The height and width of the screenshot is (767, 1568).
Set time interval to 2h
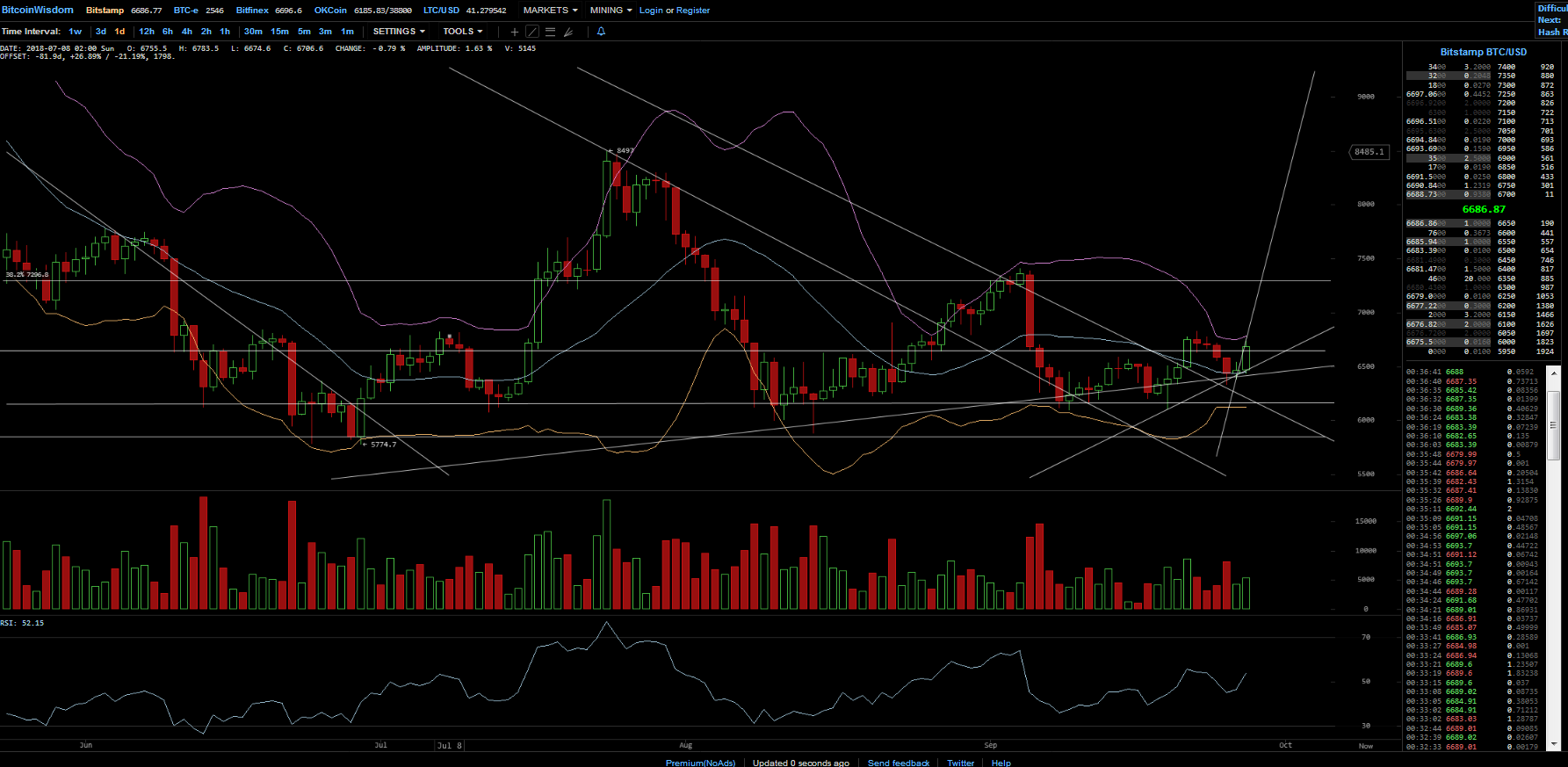coord(206,32)
